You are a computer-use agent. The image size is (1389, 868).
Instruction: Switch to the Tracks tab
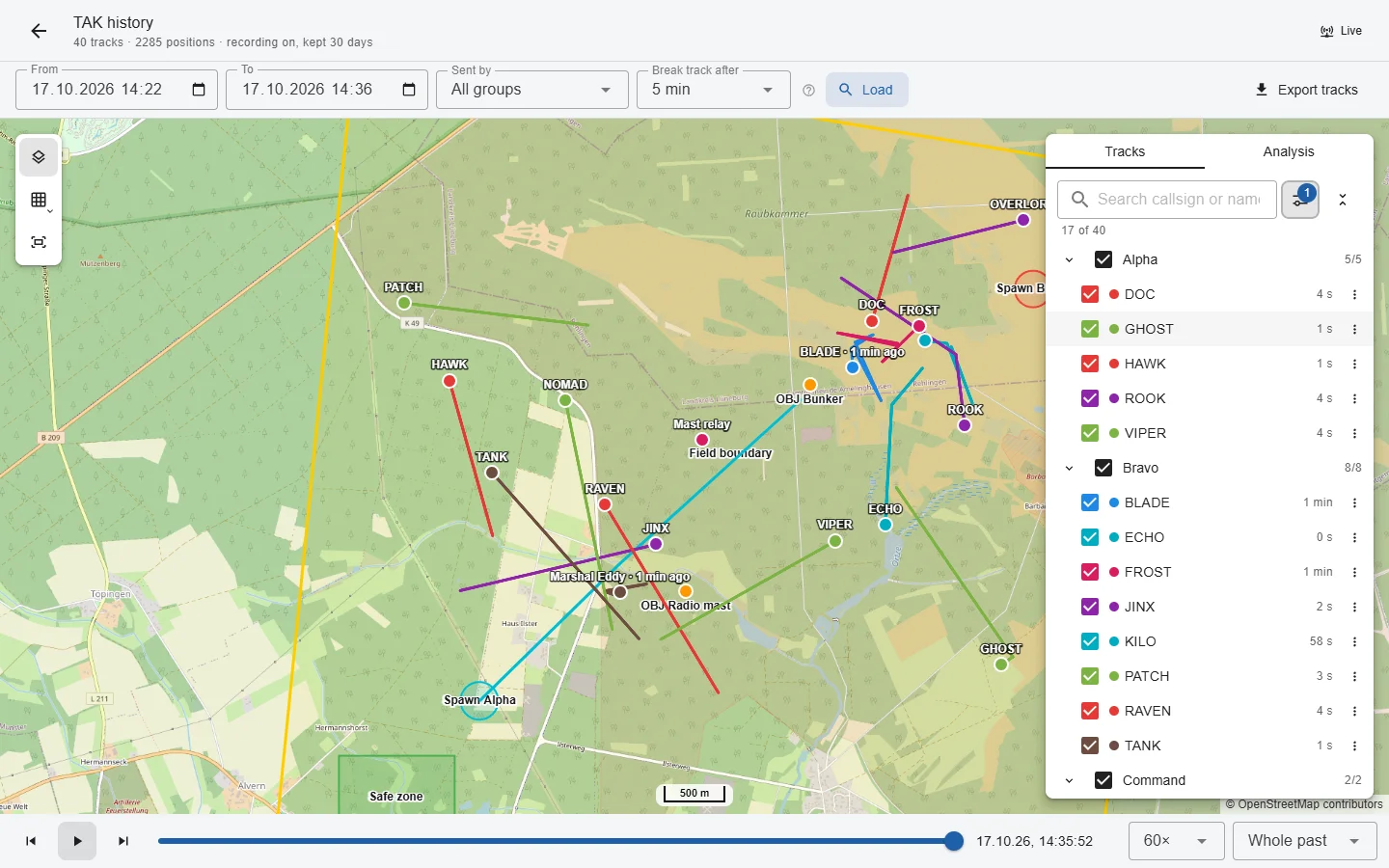[1125, 151]
